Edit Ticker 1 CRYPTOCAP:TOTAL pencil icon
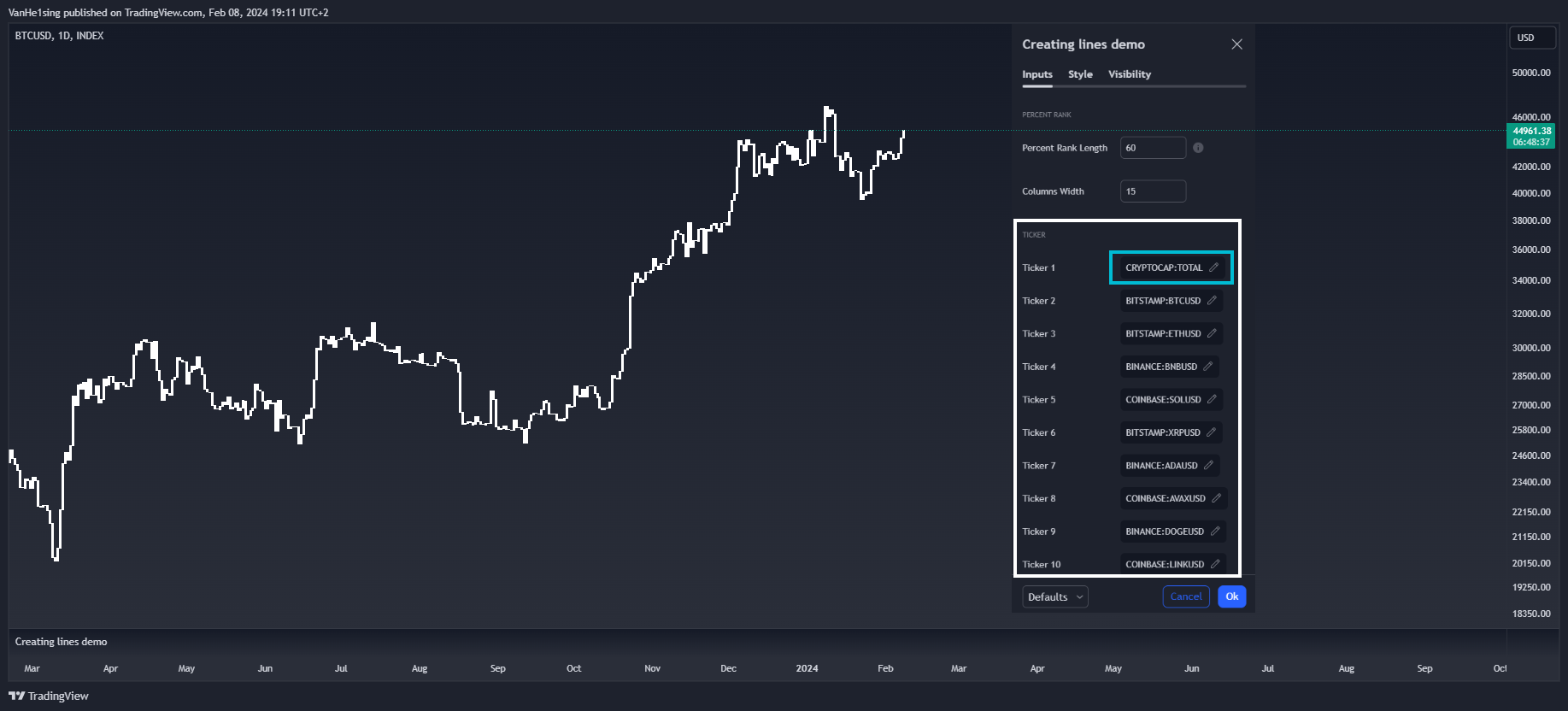Viewport: 1568px width, 711px height. pyautogui.click(x=1213, y=267)
